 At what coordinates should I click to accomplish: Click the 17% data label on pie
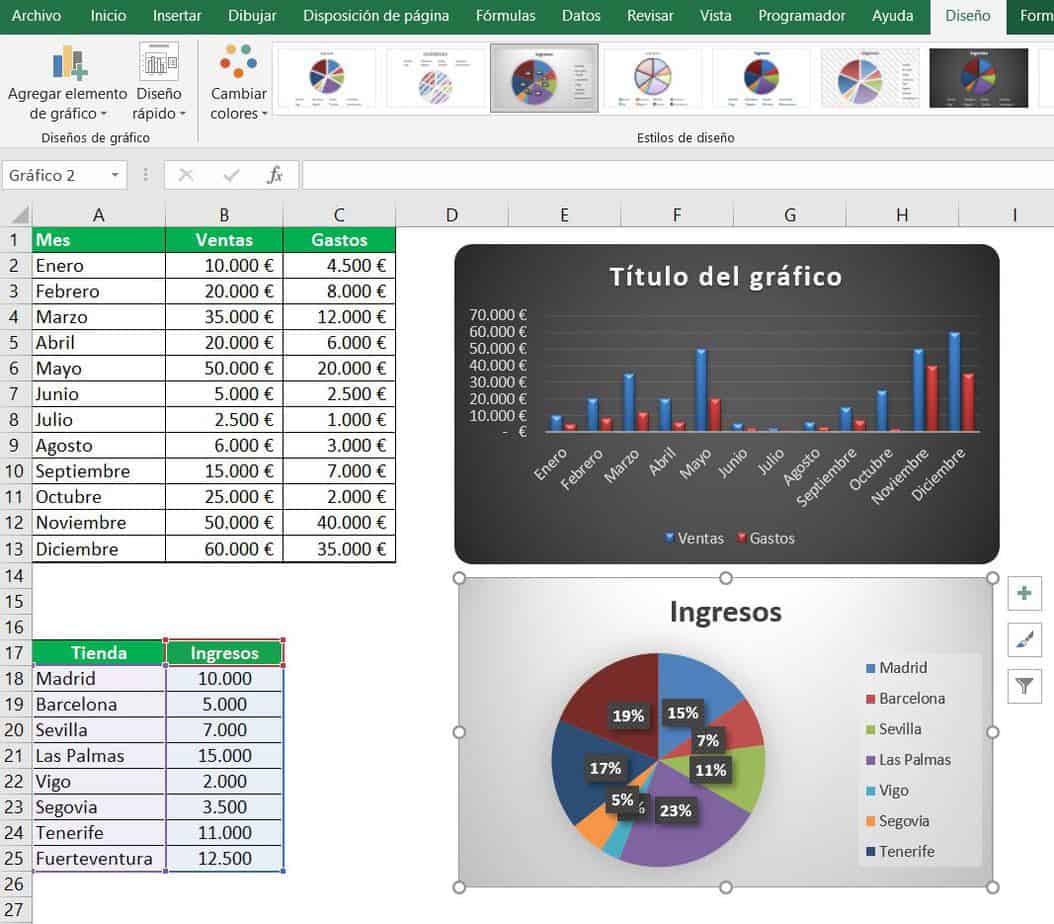(x=605, y=769)
